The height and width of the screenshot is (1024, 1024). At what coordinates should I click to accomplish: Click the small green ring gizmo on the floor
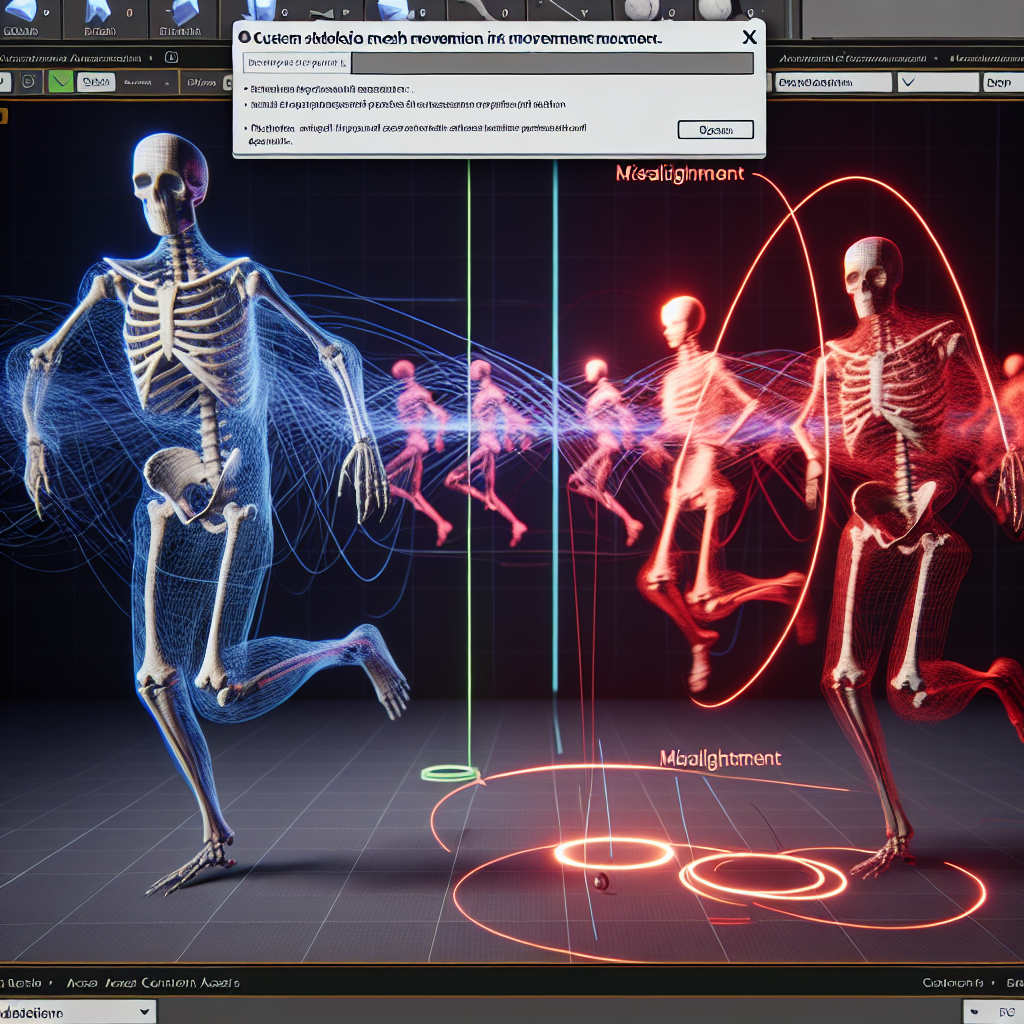tap(450, 772)
